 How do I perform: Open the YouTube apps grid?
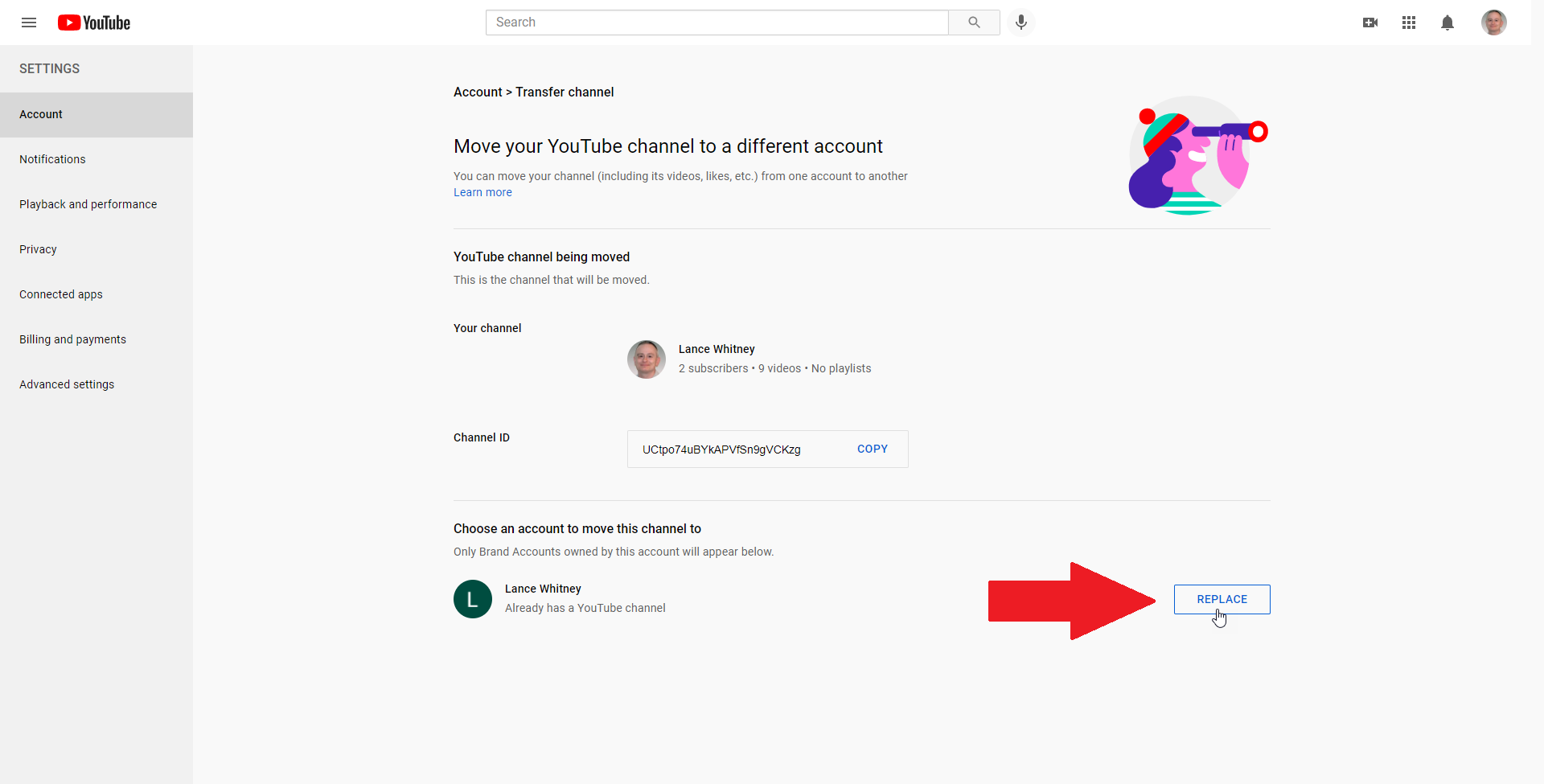click(x=1409, y=23)
